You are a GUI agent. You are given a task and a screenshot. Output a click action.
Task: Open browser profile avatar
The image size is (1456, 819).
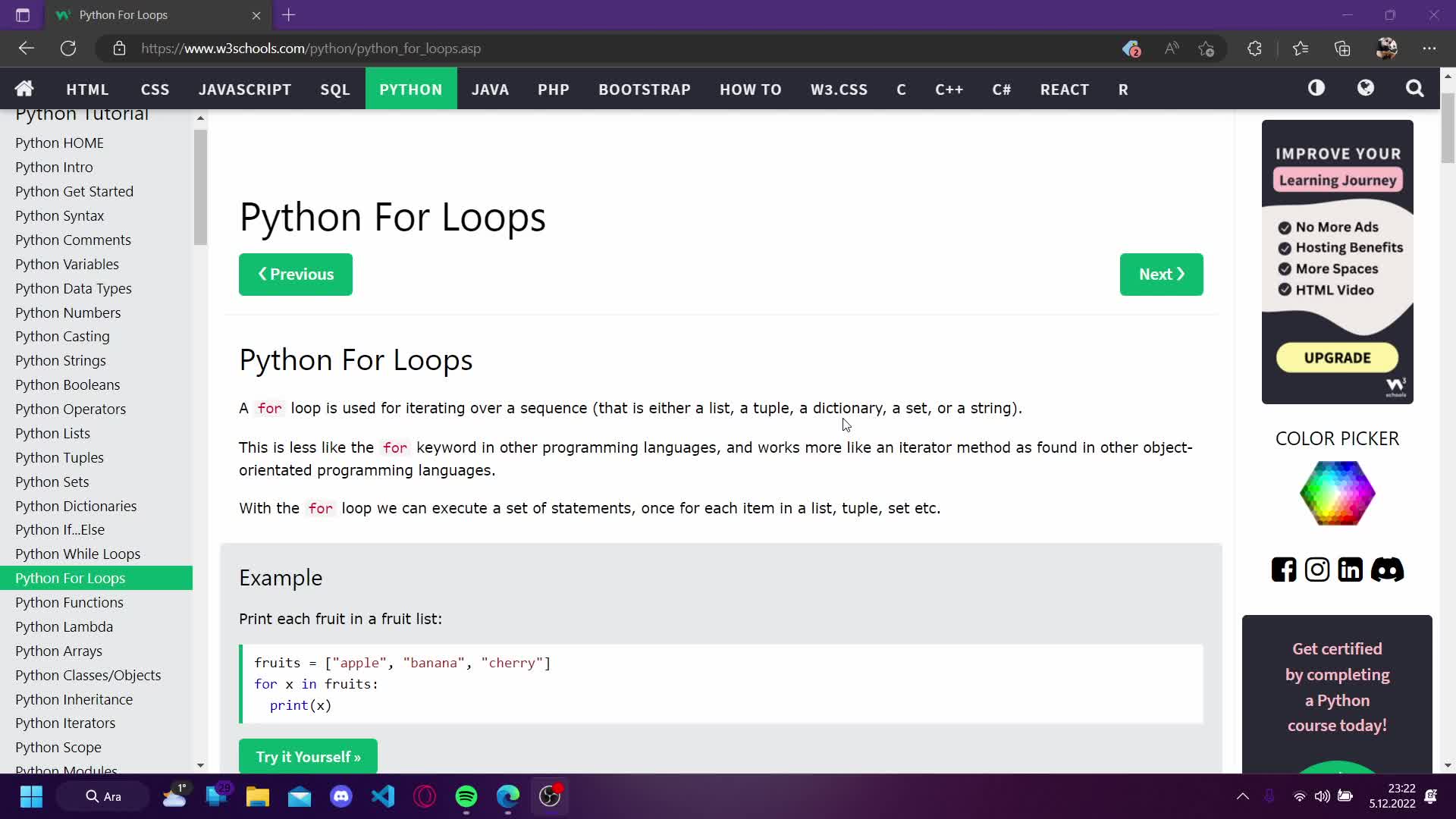tap(1386, 49)
